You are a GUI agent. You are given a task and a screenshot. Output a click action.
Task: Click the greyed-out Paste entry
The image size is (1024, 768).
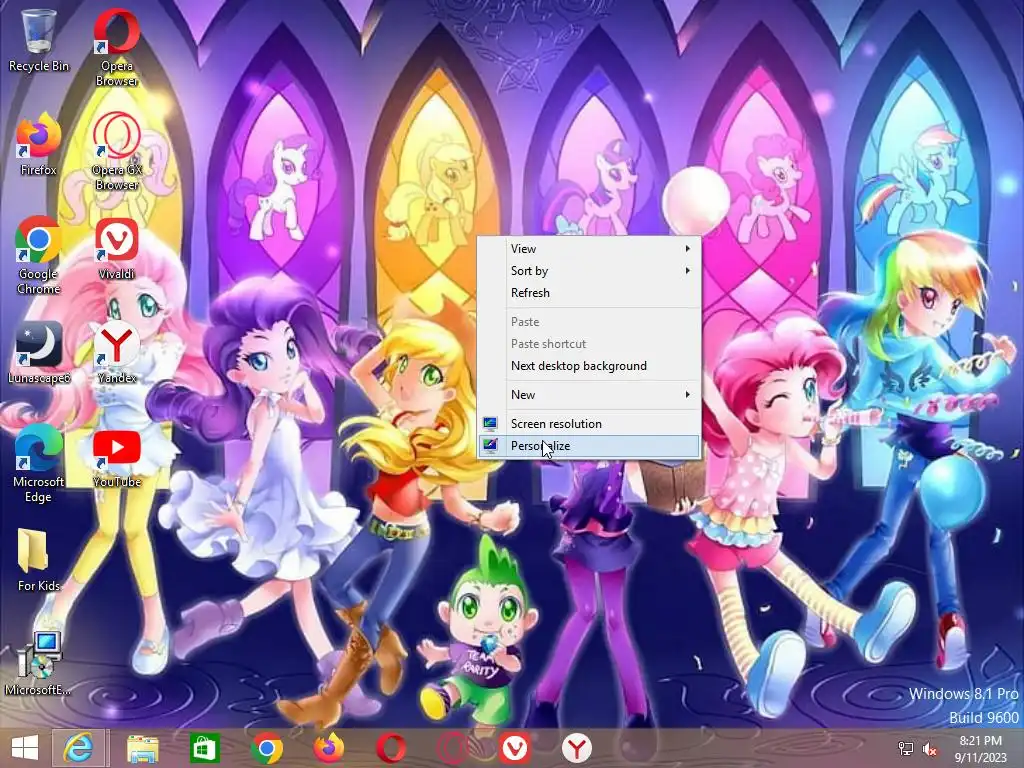point(589,322)
